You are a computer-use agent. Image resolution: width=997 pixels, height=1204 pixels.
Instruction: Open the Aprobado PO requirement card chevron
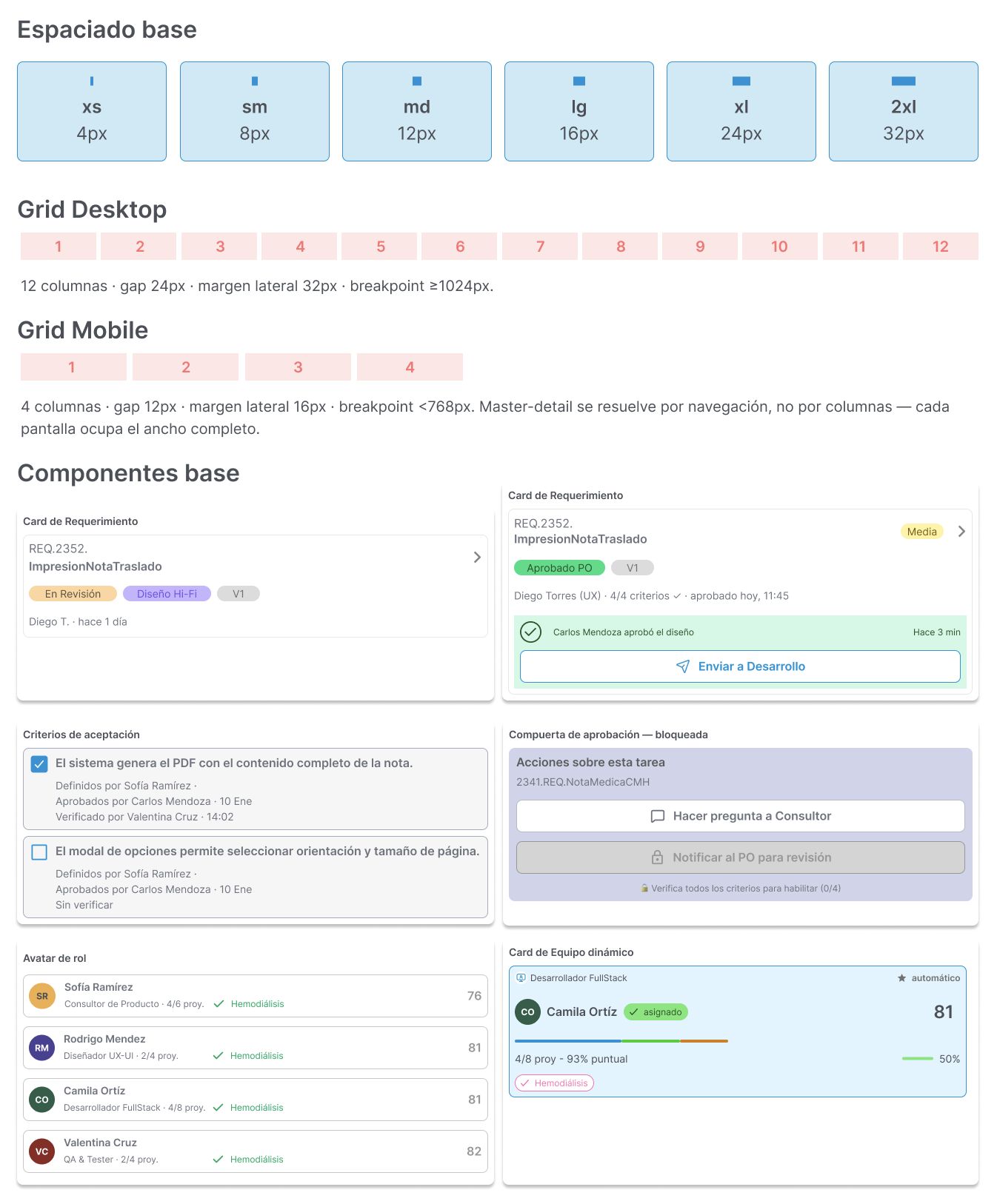click(961, 531)
